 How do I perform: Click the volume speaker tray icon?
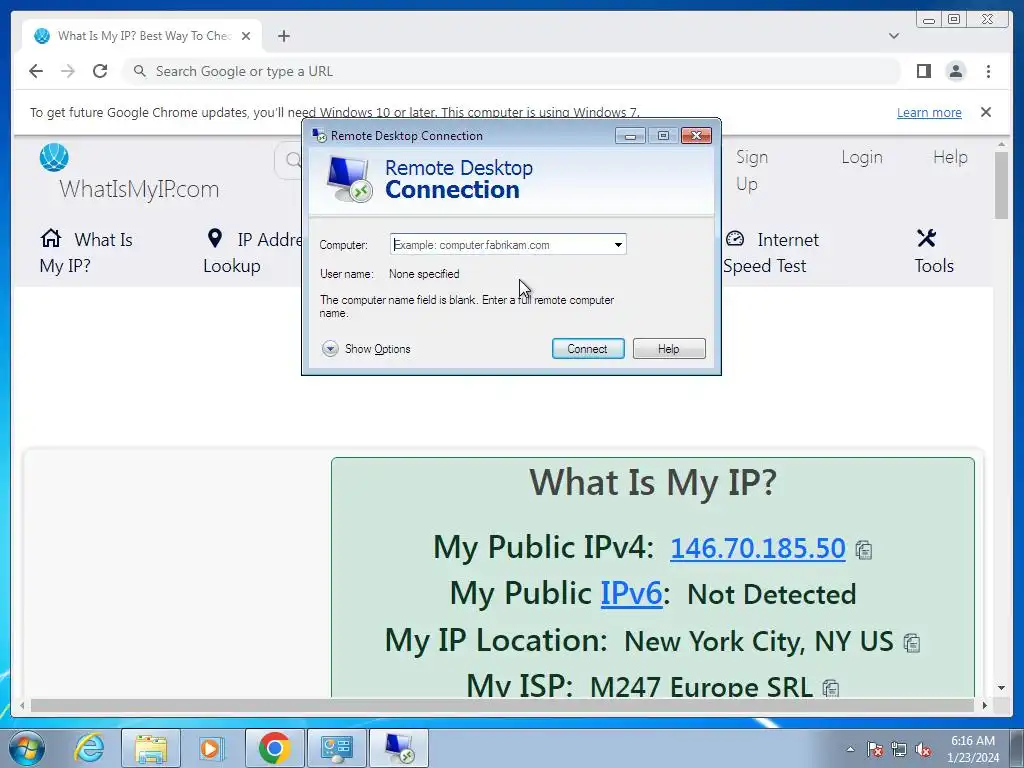(923, 749)
